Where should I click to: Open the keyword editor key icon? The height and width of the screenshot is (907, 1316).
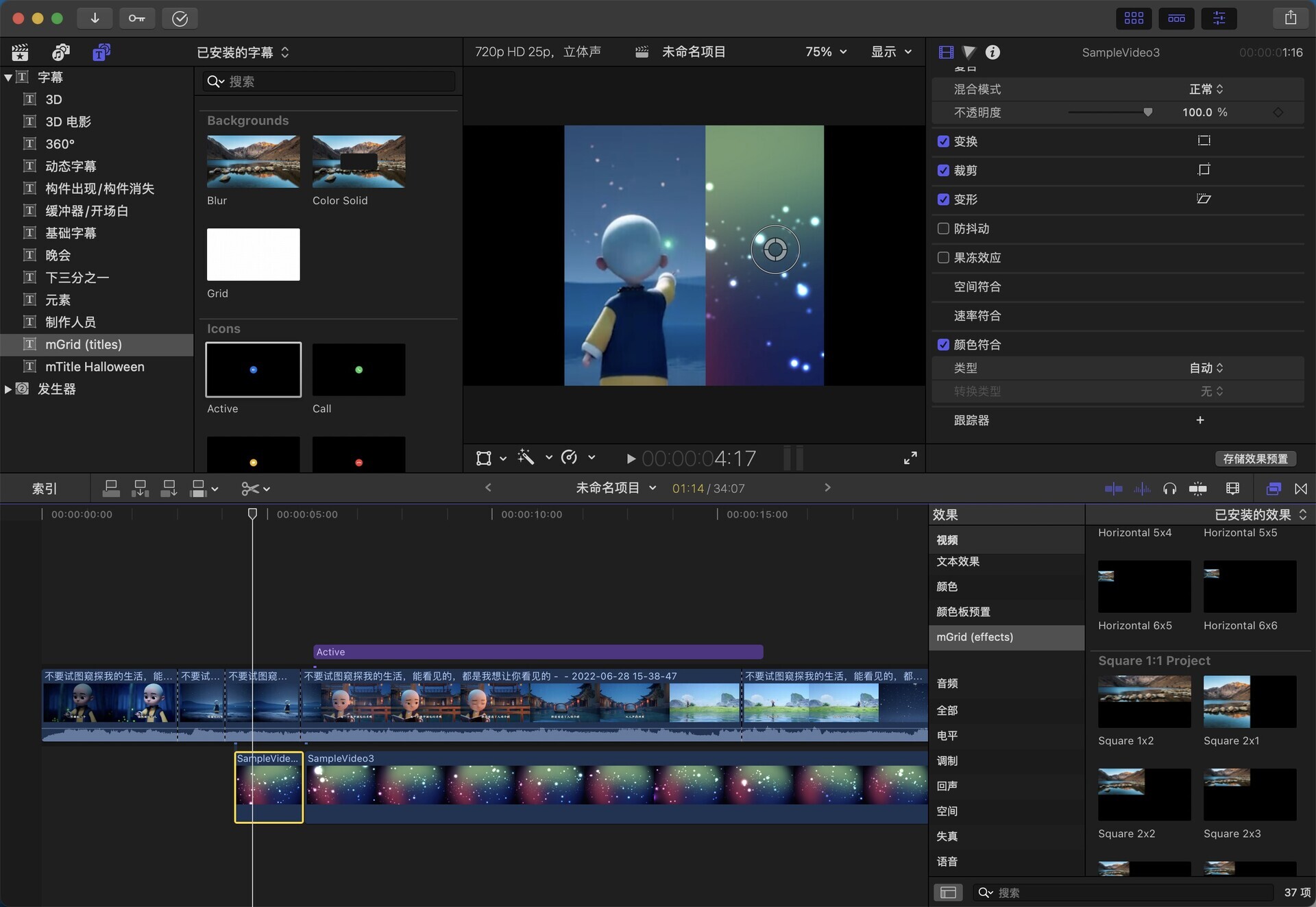pos(137,18)
